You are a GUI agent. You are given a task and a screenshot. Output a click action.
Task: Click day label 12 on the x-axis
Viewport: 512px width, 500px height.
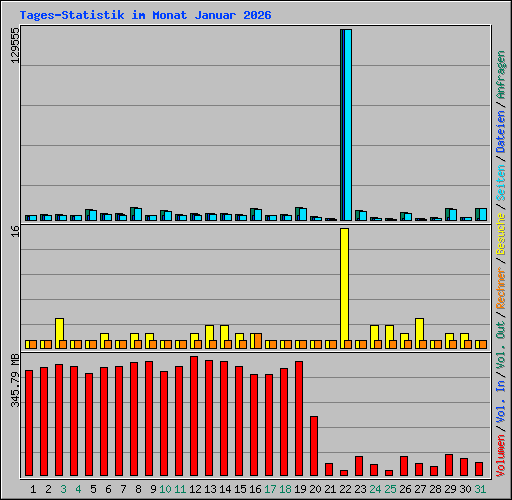tap(195, 489)
